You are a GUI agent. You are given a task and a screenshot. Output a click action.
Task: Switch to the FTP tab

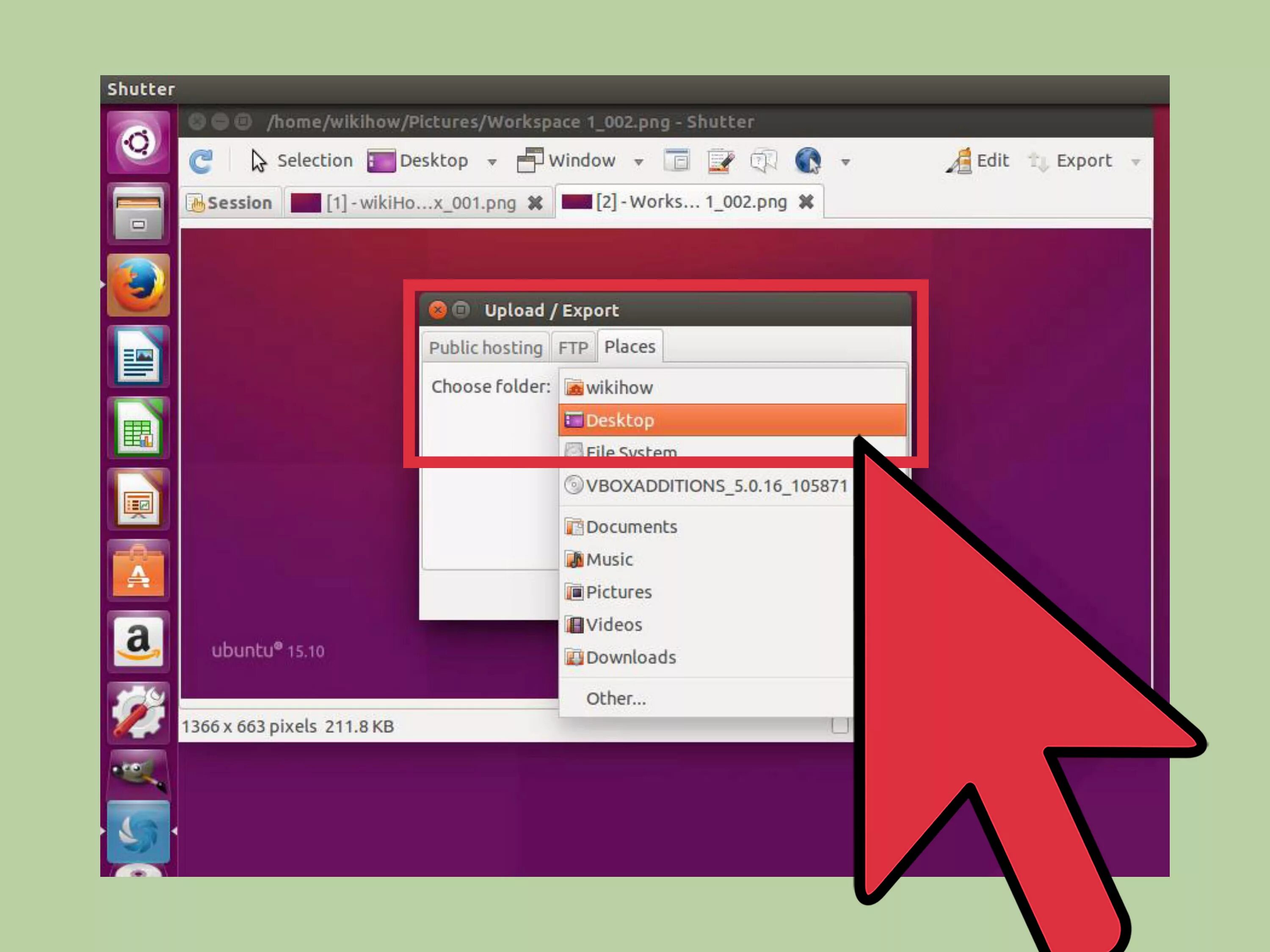tap(573, 348)
